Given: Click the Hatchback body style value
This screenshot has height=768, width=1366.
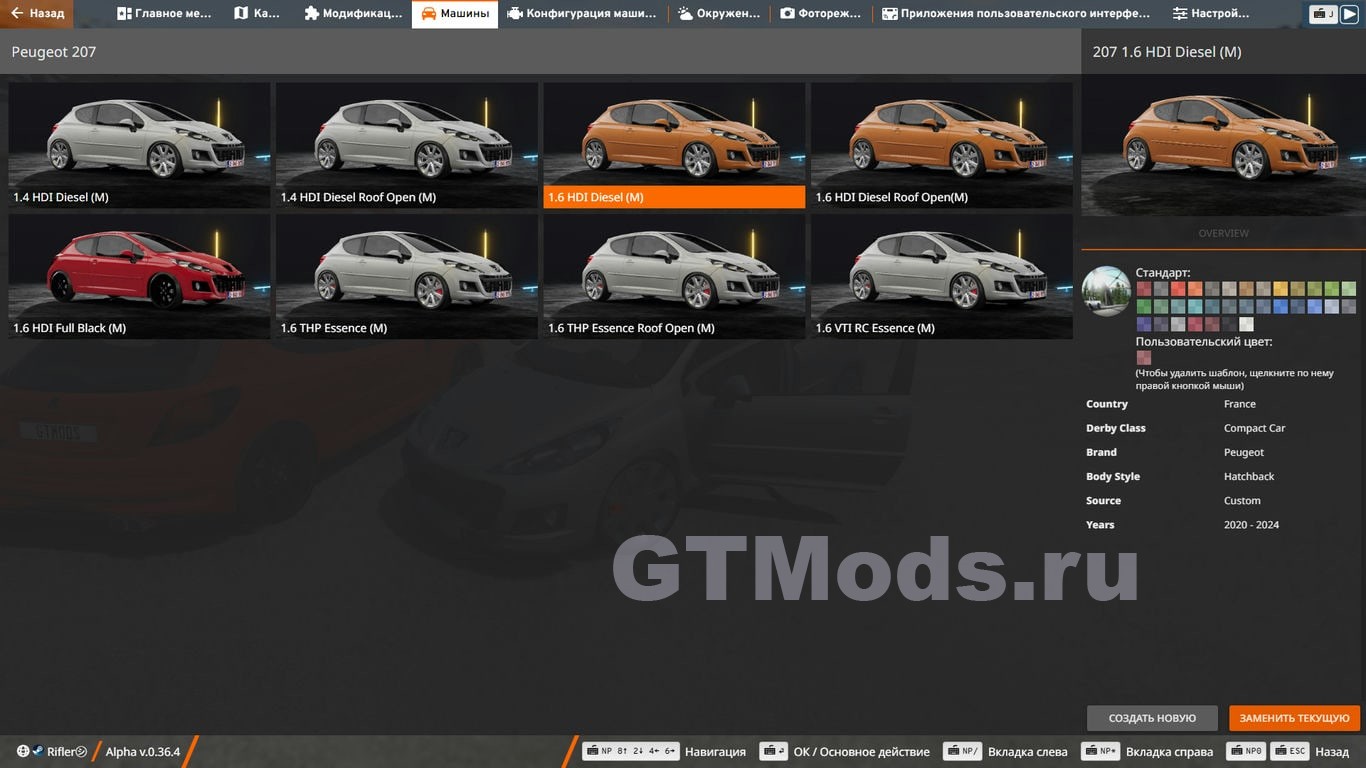Looking at the screenshot, I should 1249,476.
